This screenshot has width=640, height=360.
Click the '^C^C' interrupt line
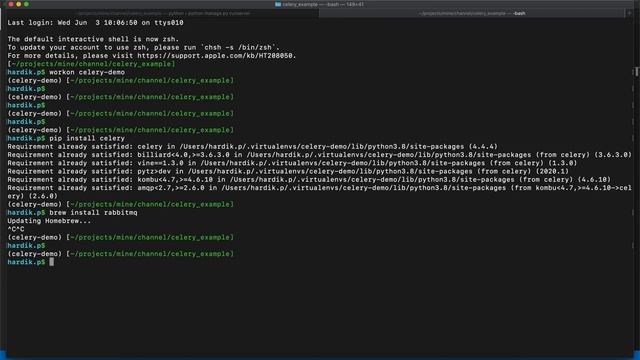click(16, 229)
